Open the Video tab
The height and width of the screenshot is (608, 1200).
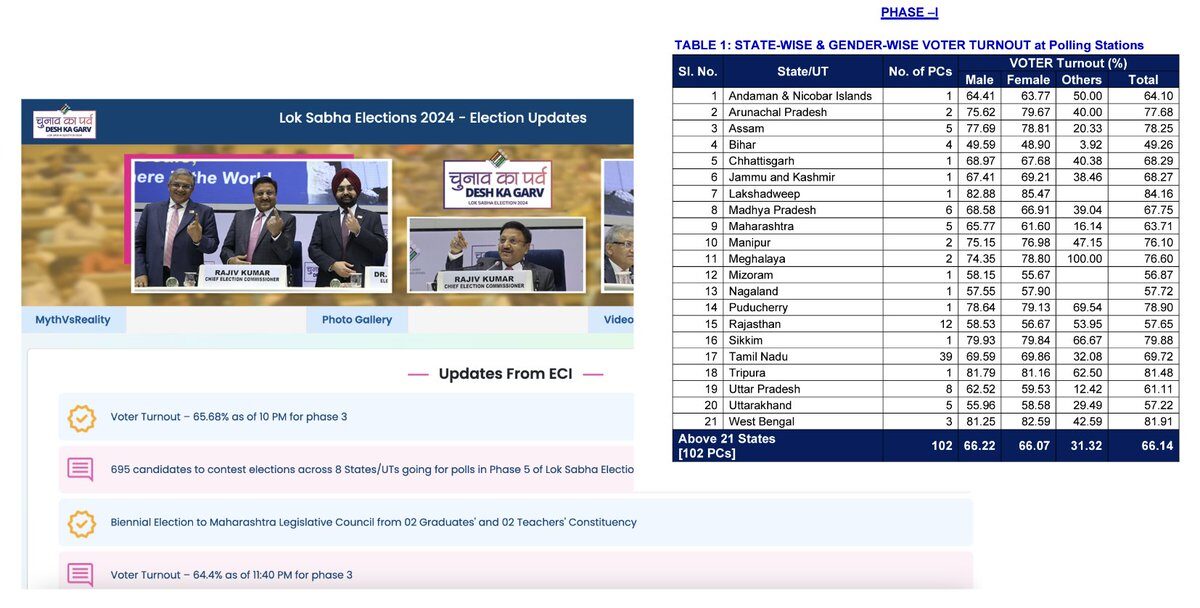coord(610,320)
